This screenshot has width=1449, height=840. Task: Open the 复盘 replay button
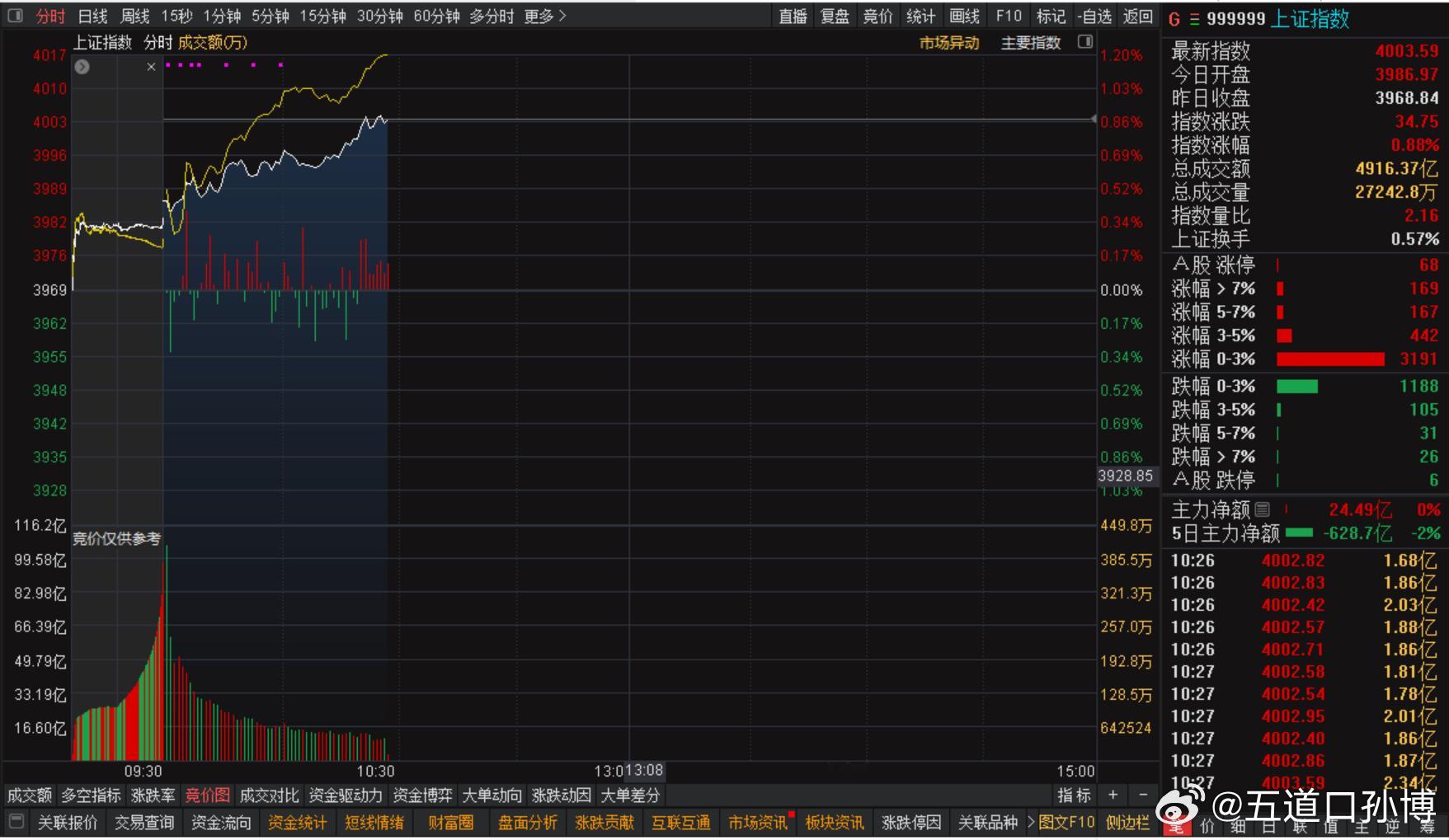click(835, 16)
